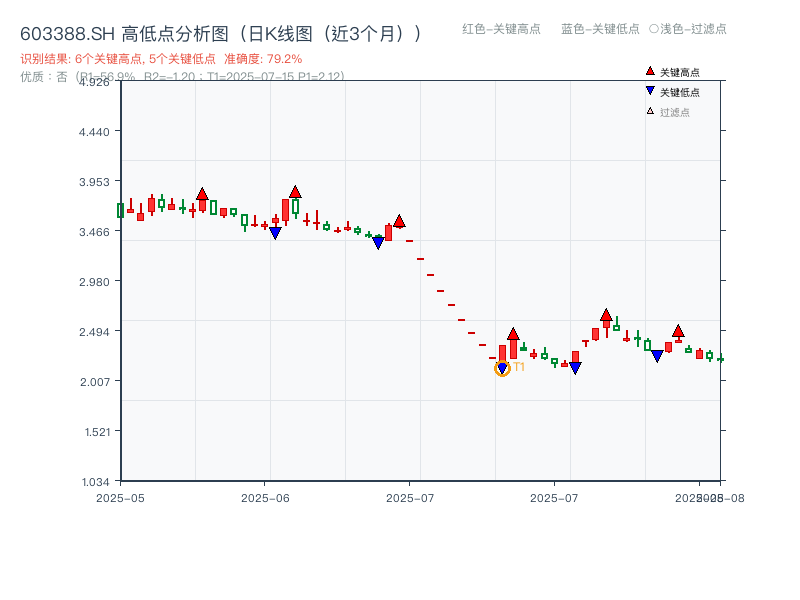Screen dimensions: 800x600
Task: Select the red 关键高点 triangle marker icon in legend
Action: coord(648,70)
